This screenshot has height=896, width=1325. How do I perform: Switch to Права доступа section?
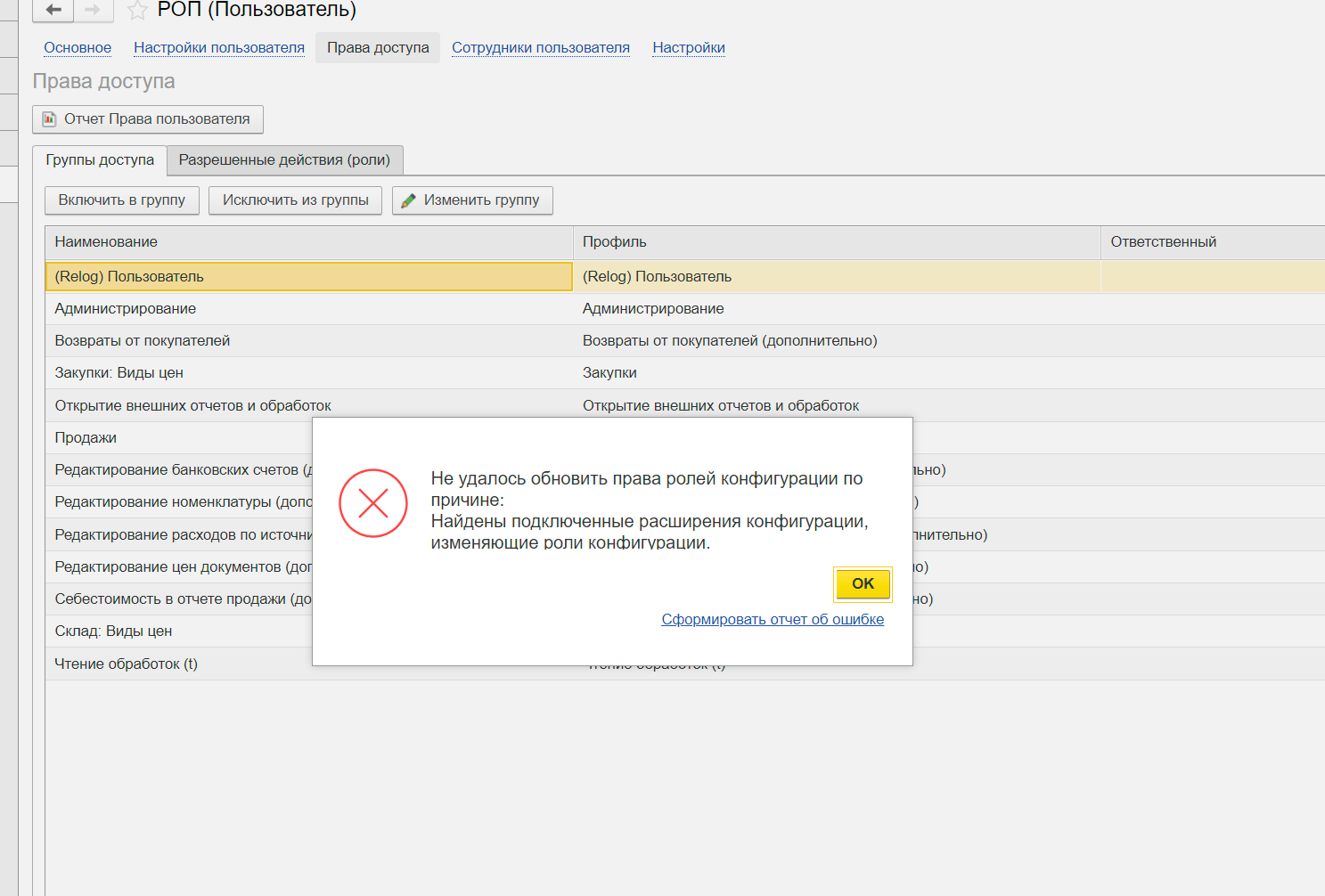(x=378, y=48)
